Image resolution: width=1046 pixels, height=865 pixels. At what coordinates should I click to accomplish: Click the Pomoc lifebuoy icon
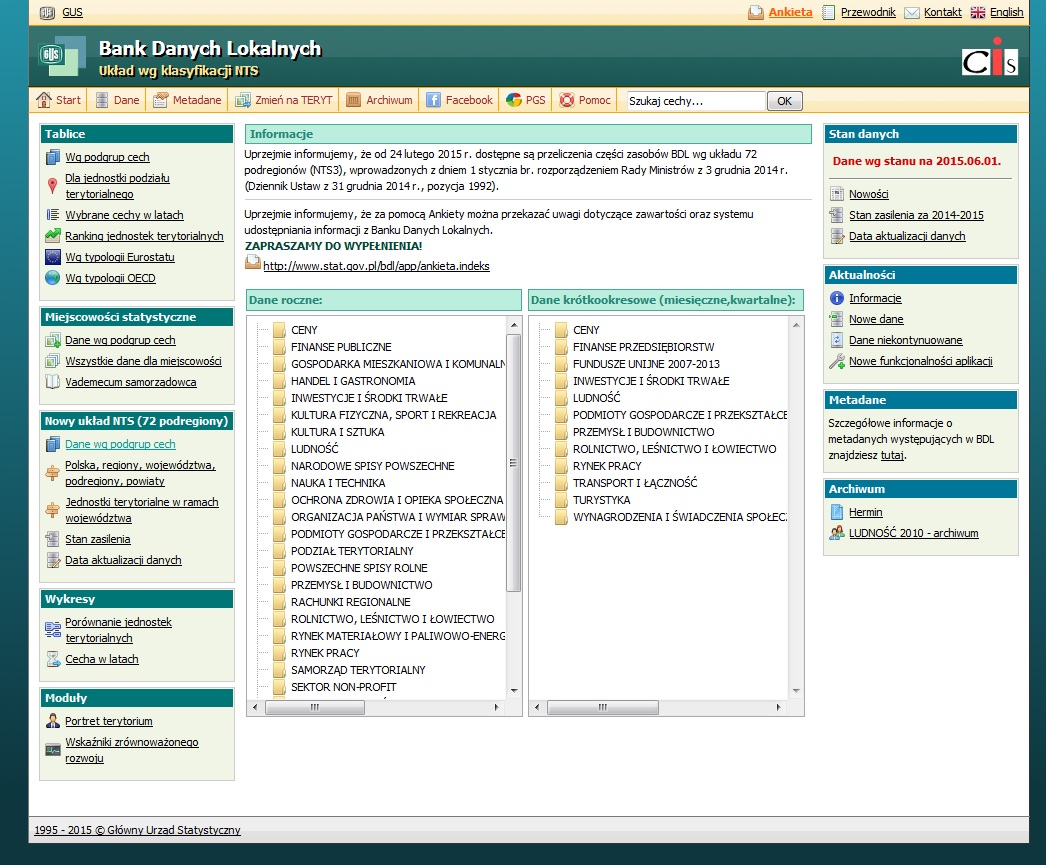tap(567, 100)
